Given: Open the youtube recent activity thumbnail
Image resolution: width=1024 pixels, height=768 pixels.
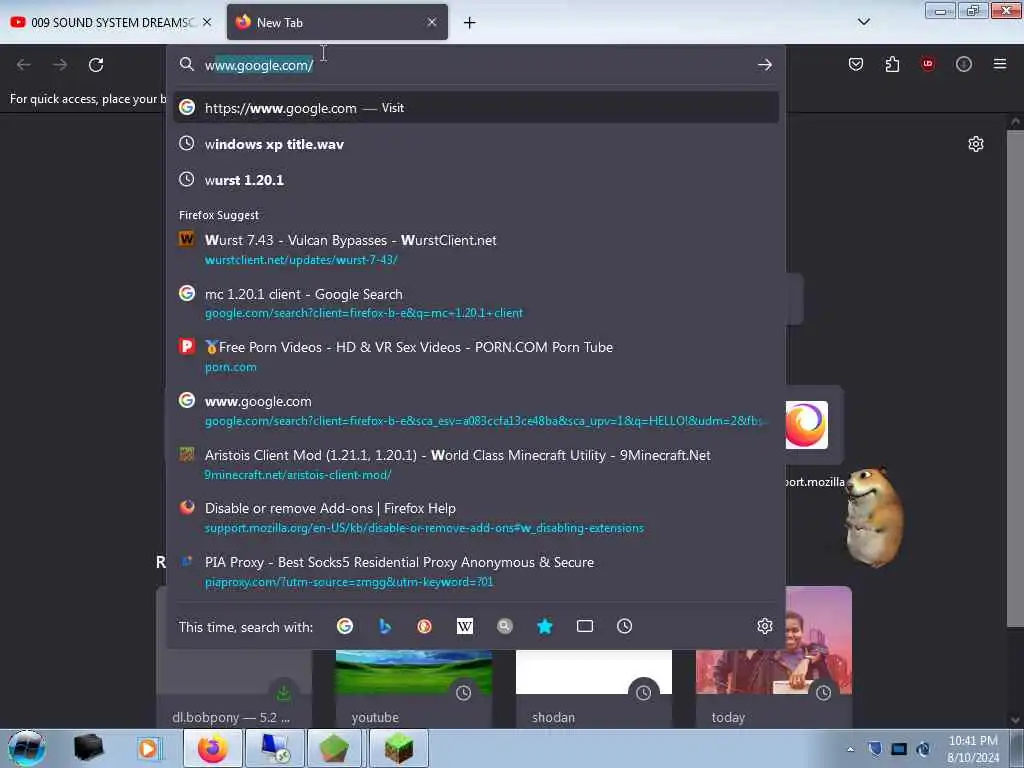Looking at the screenshot, I should pos(413,688).
